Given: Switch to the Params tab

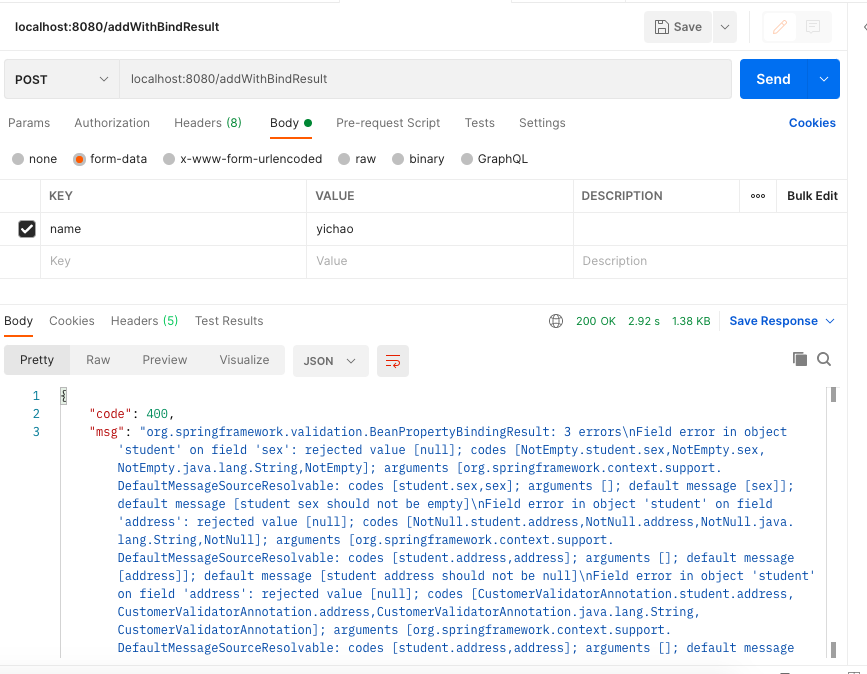Looking at the screenshot, I should pos(29,123).
